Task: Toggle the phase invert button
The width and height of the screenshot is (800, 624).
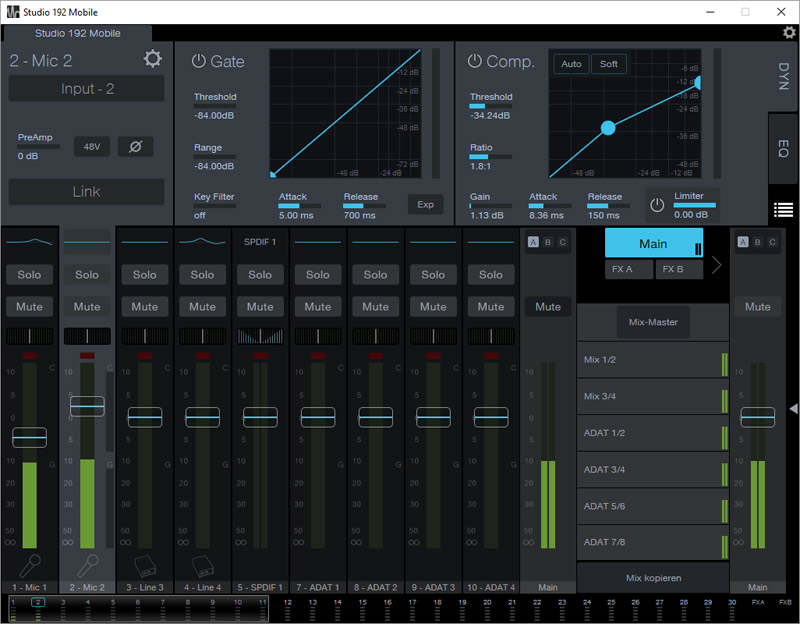Action: pyautogui.click(x=135, y=147)
